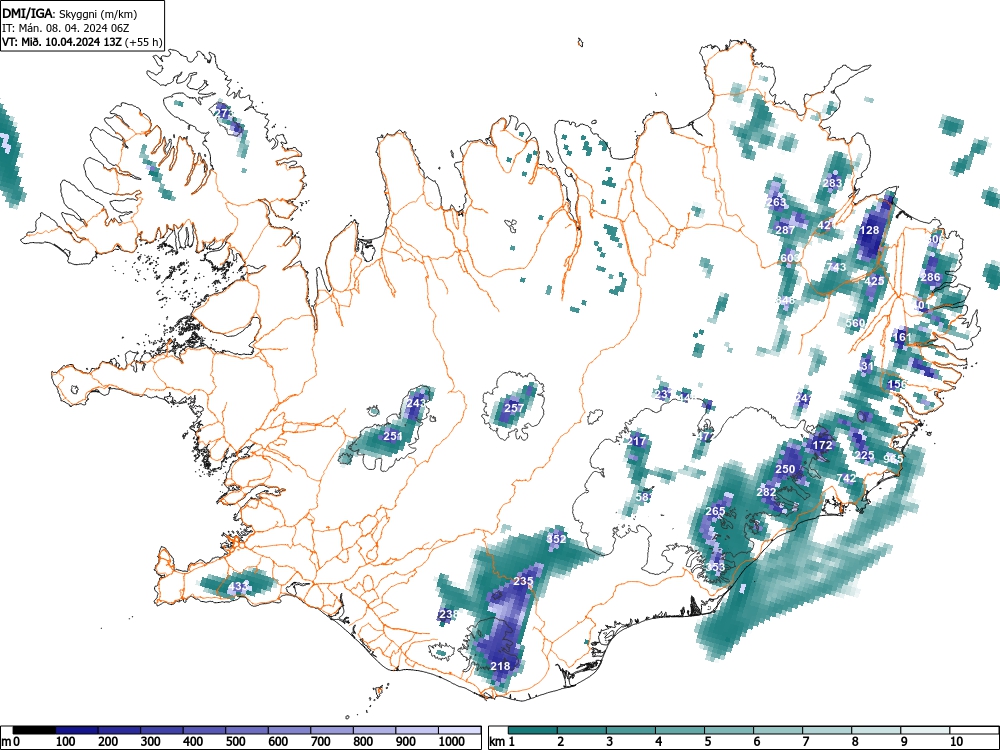Select the 742 visibility label
This screenshot has width=1000, height=750.
pos(846,478)
